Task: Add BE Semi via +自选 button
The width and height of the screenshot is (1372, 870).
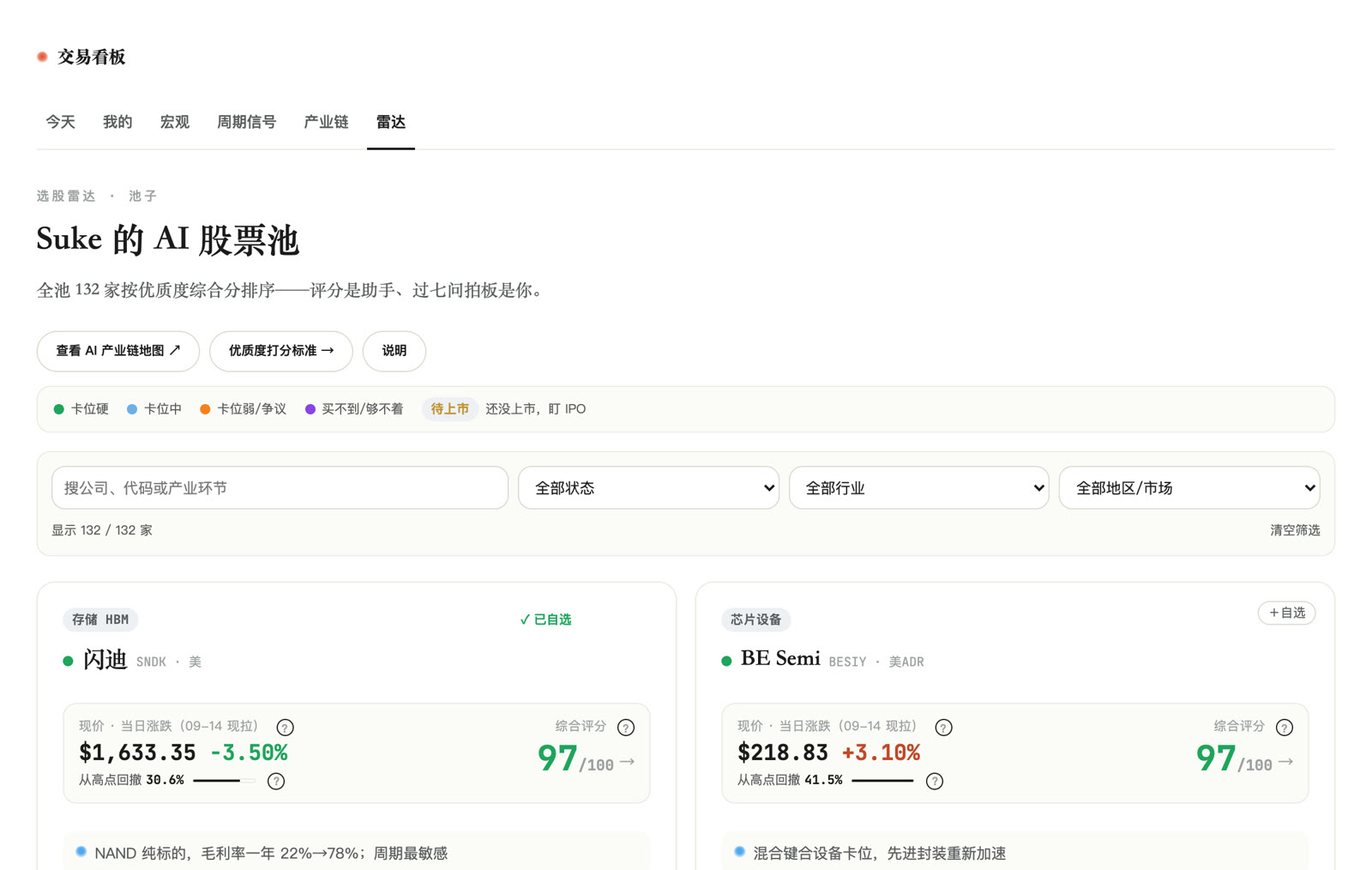Action: (1286, 613)
